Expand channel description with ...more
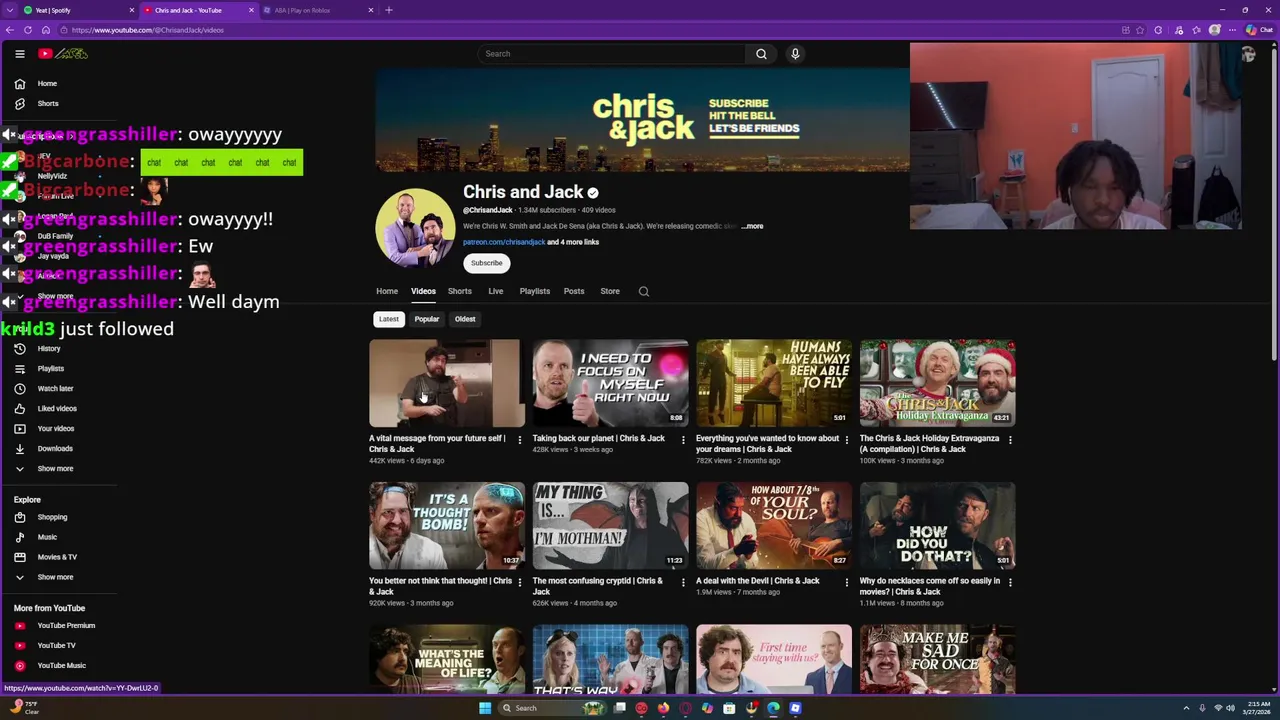1280x720 pixels. 752,226
